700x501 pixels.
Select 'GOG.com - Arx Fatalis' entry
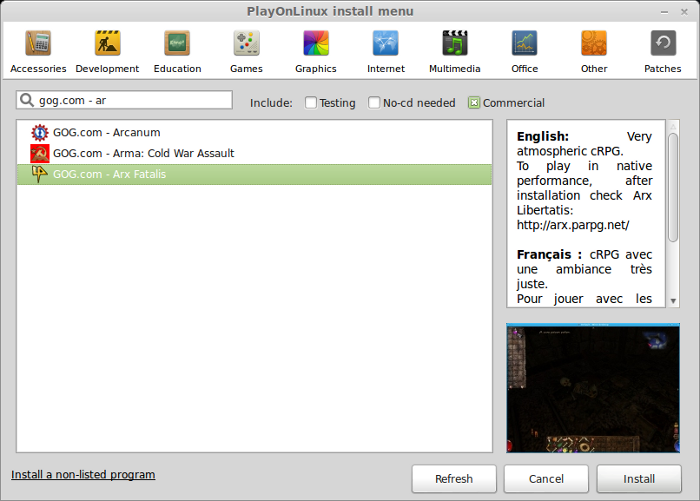pyautogui.click(x=254, y=174)
